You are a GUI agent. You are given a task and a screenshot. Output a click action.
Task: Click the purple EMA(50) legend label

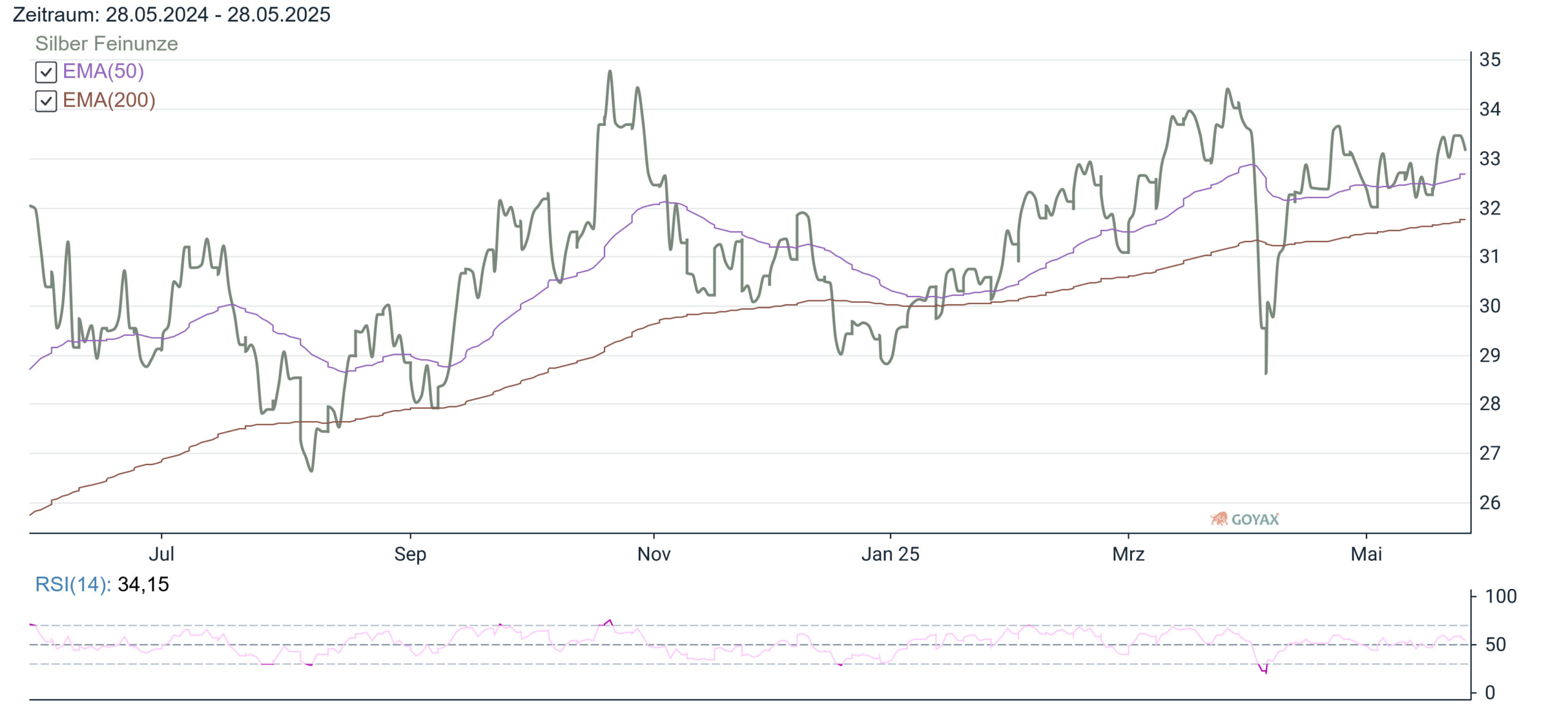pos(104,71)
